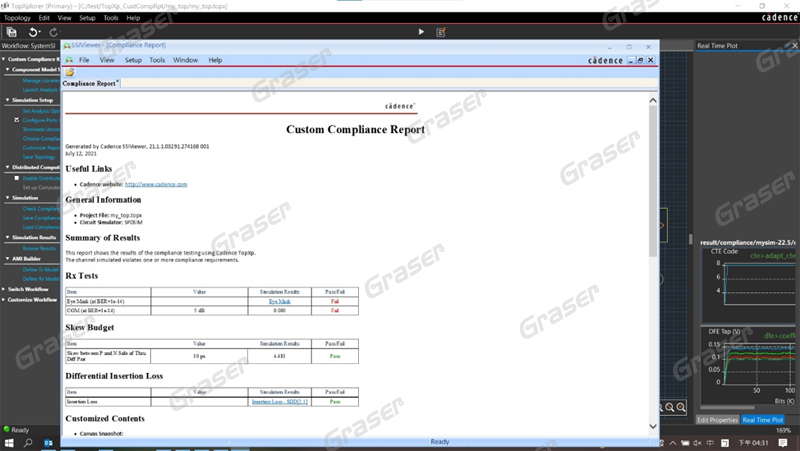Open the Windows notification center
800x451 pixels.
point(783,443)
